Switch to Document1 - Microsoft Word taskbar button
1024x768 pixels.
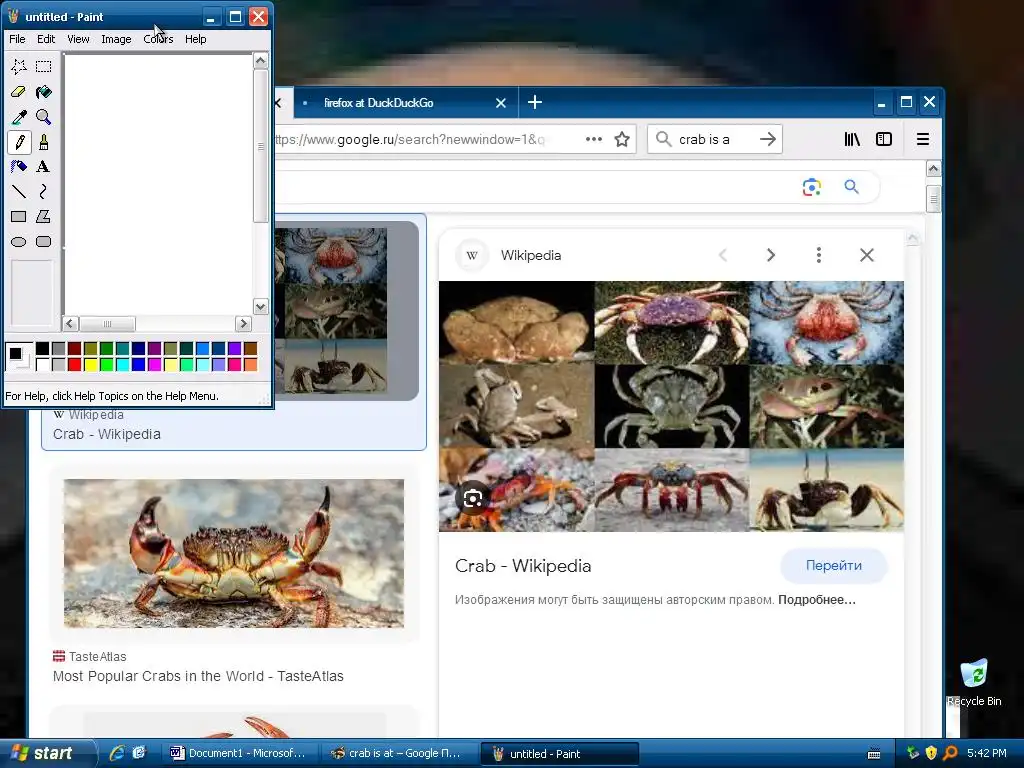click(240, 753)
